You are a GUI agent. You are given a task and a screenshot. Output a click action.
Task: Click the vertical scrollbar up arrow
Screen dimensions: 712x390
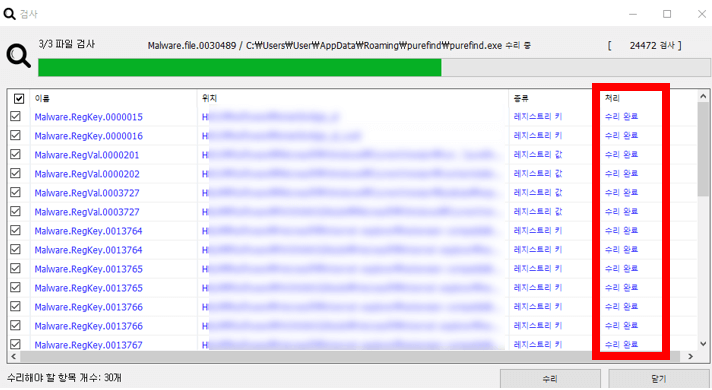703,96
